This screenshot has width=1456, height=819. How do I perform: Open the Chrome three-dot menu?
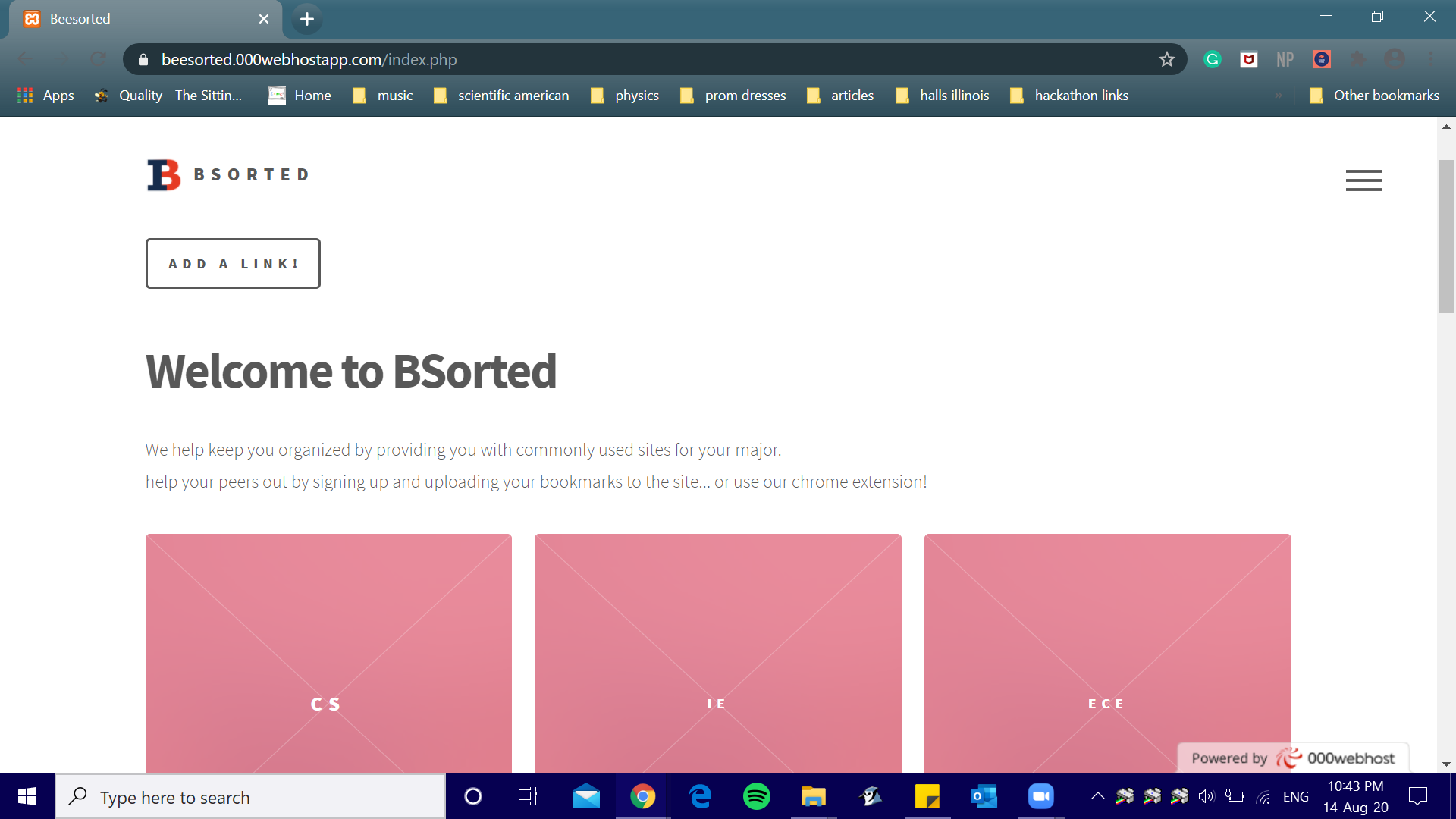[1430, 59]
